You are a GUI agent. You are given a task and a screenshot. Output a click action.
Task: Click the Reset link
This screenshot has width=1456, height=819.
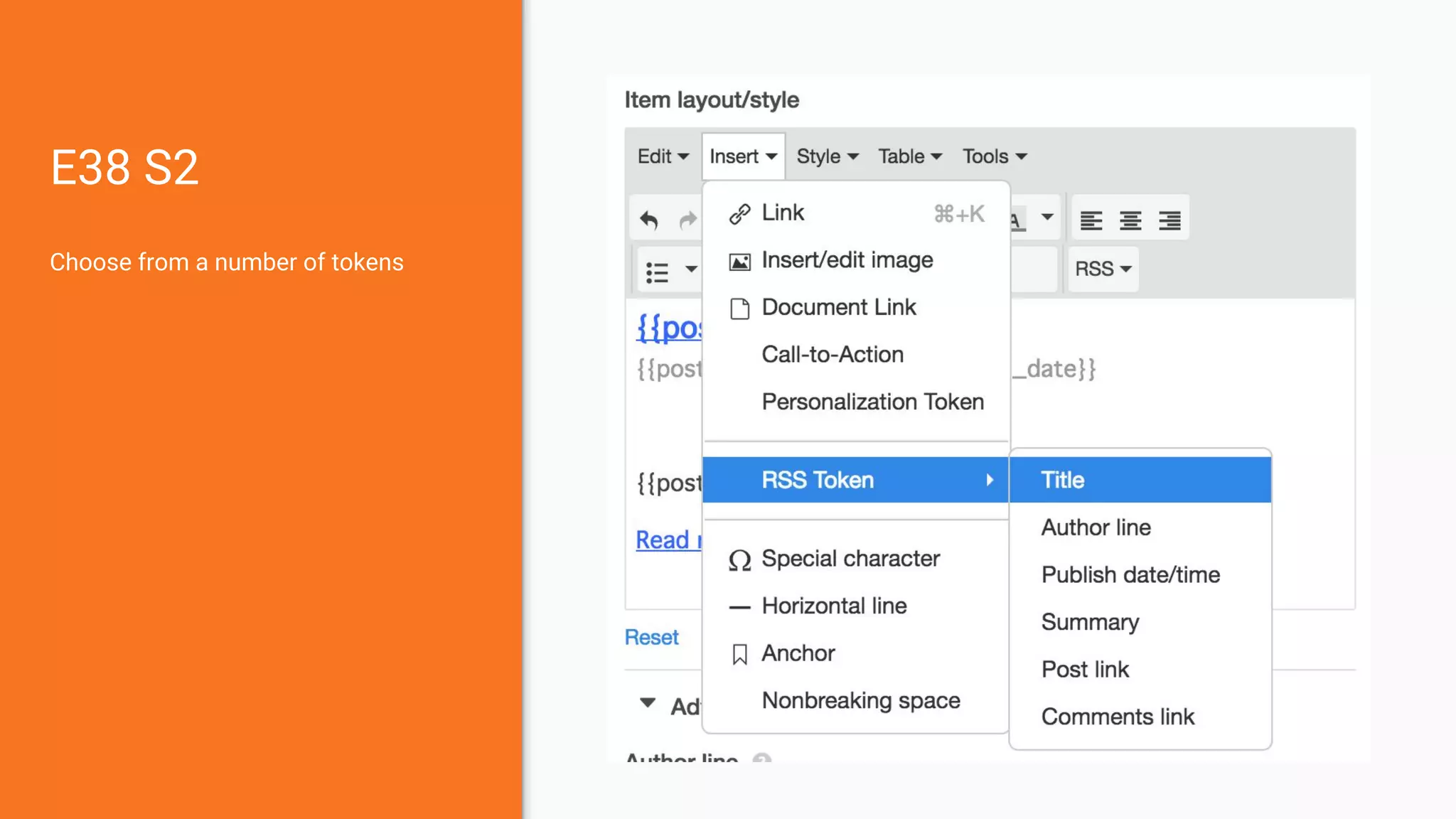tap(651, 637)
